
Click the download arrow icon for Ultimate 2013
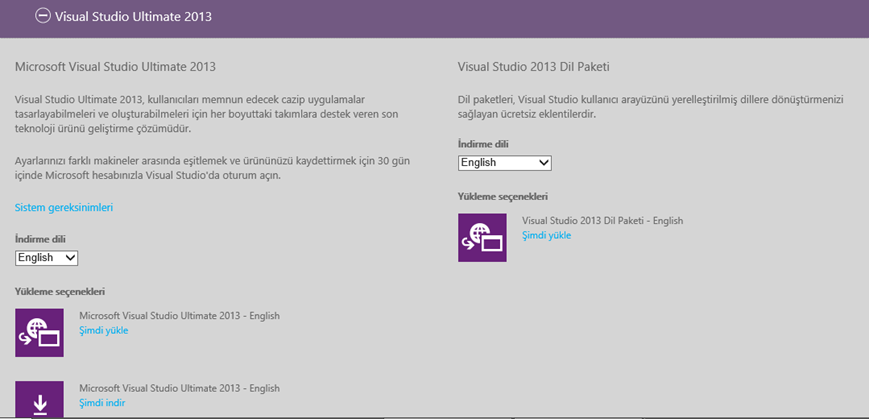(39, 399)
